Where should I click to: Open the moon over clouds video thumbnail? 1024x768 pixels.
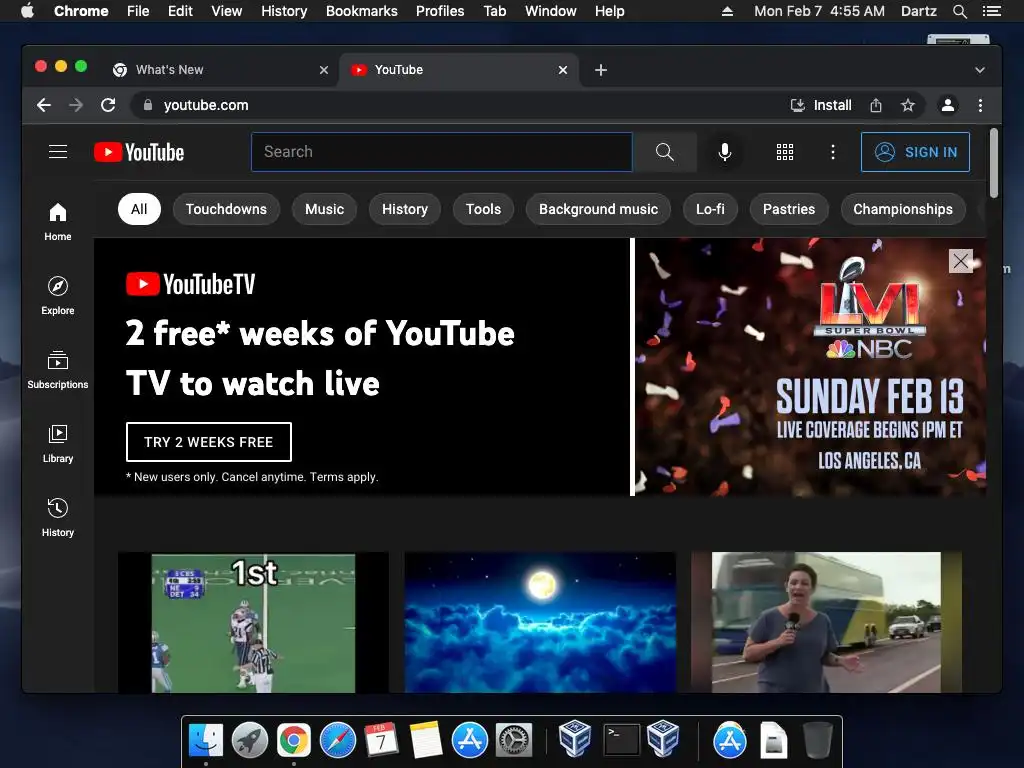pos(540,622)
